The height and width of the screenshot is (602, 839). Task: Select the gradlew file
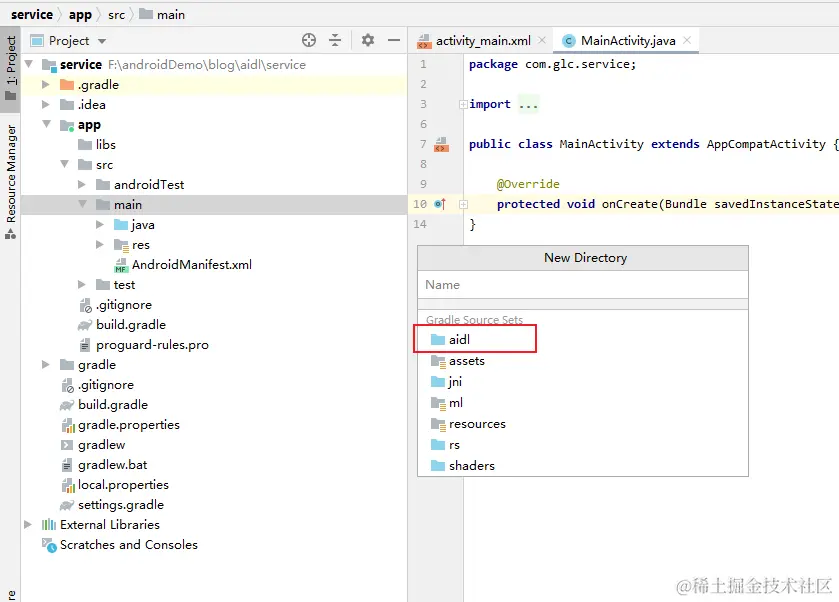click(x=101, y=445)
